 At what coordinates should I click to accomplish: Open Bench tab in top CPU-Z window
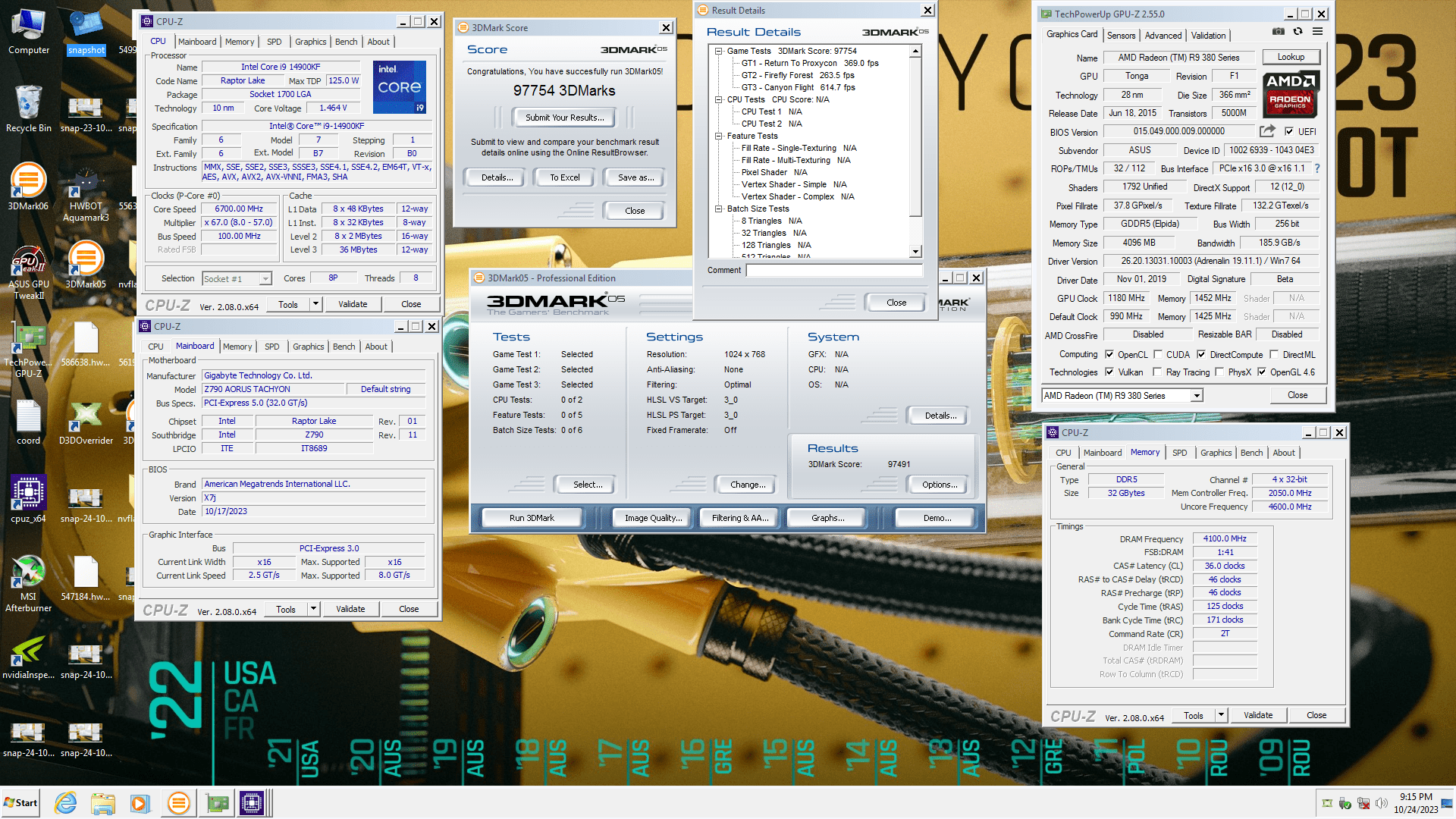coord(346,42)
